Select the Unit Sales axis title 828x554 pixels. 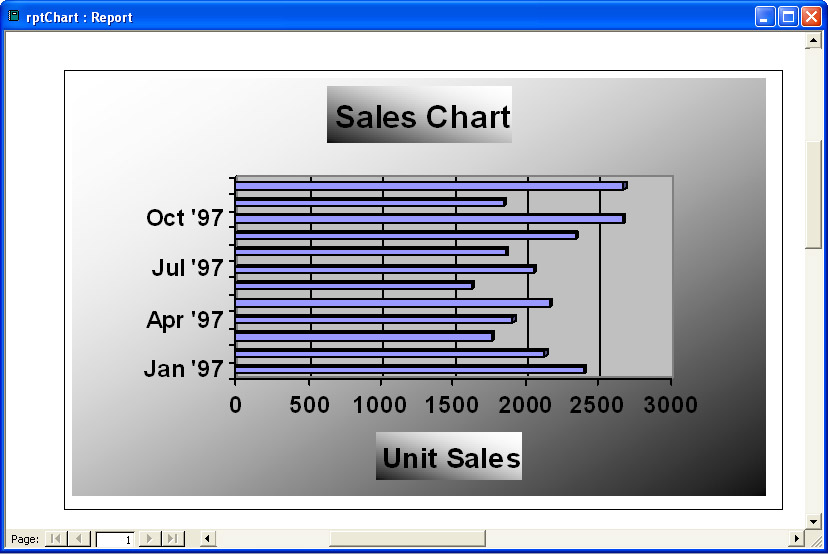tap(450, 458)
